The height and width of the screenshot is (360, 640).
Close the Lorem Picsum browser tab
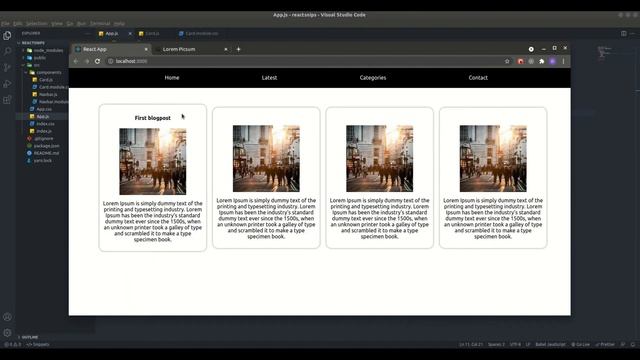(226, 49)
